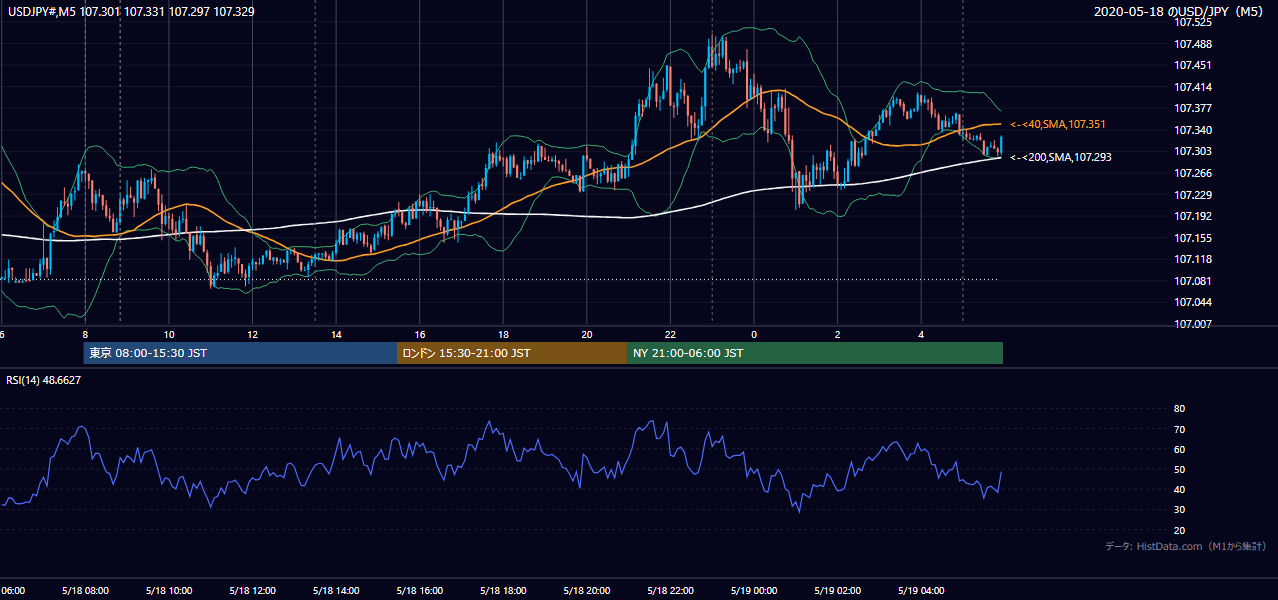Screen dimensions: 1278x600
Task: Click the 5/18 14:00 time axis label
Action: 335,591
